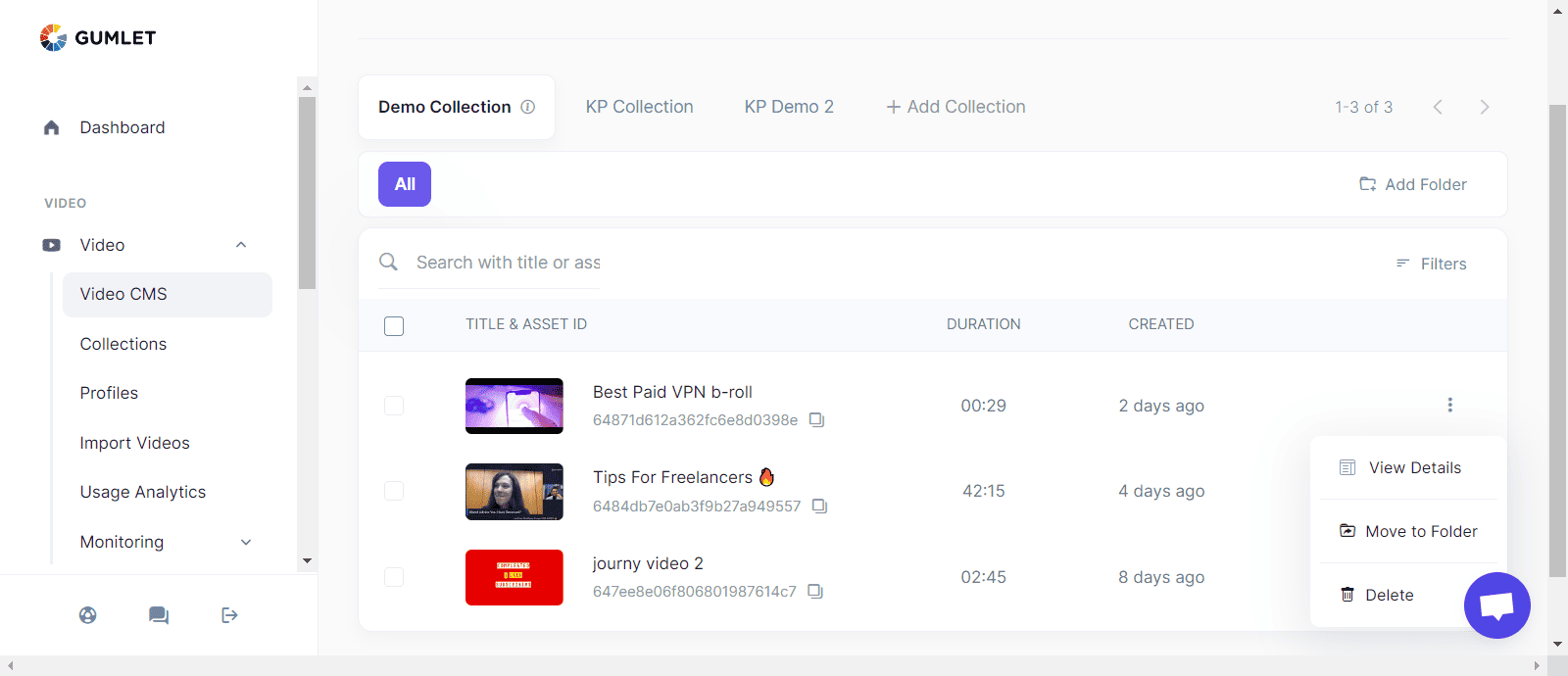Click the logout icon in sidebar footer
1568x676 pixels.
tap(229, 615)
